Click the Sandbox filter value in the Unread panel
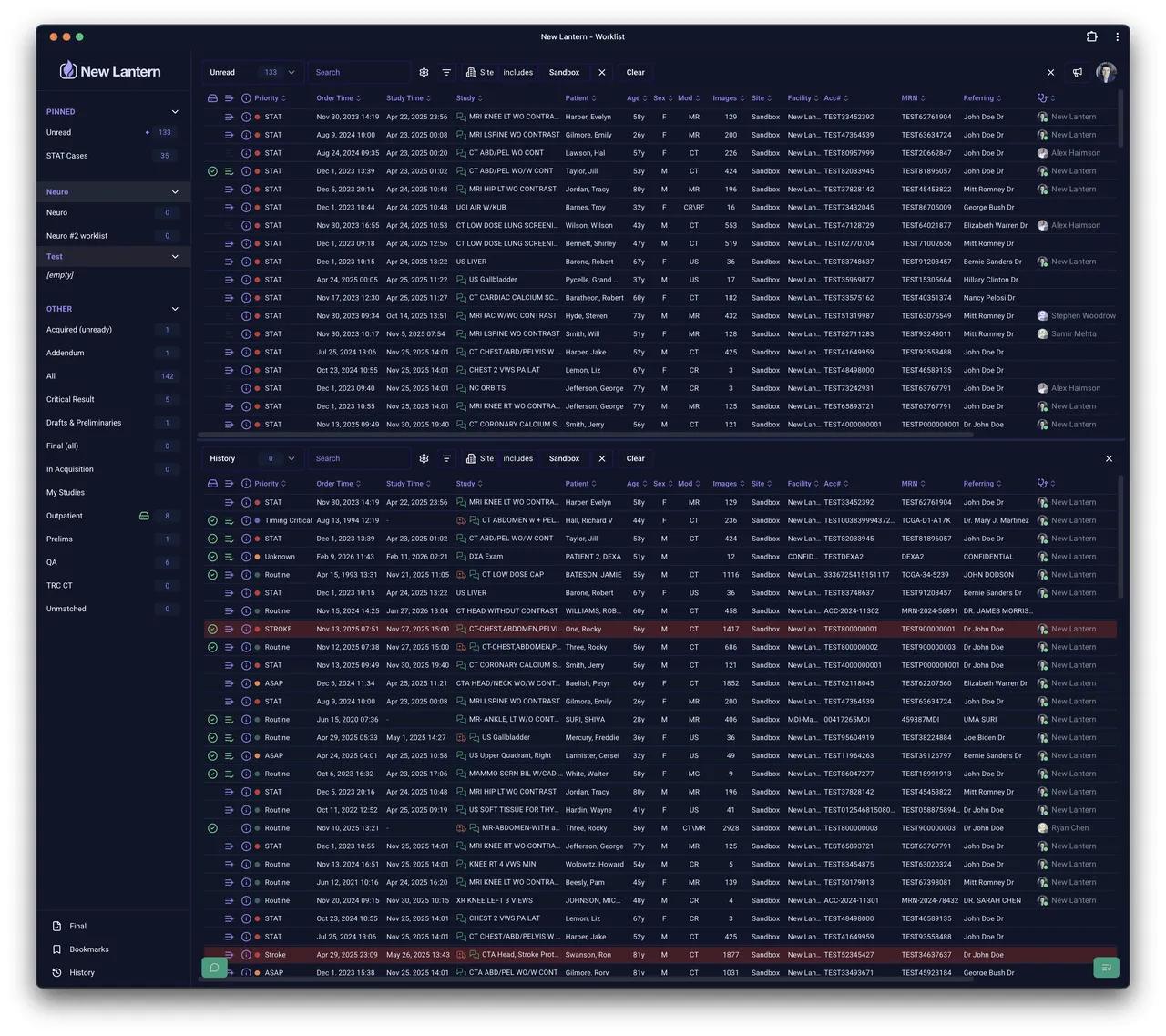The width and height of the screenshot is (1166, 1036). [x=564, y=72]
